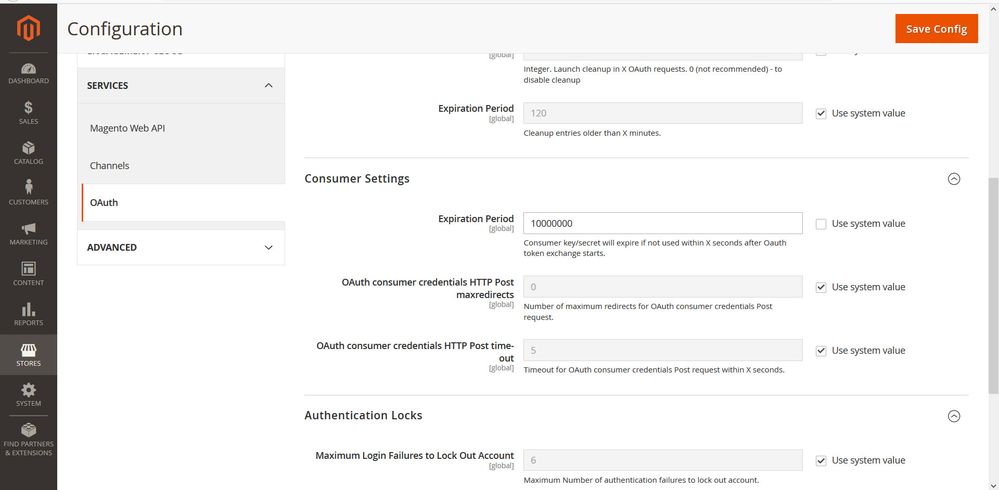Uncheck system value for HTTP Post maxredirects
999x490 pixels.
coord(821,287)
